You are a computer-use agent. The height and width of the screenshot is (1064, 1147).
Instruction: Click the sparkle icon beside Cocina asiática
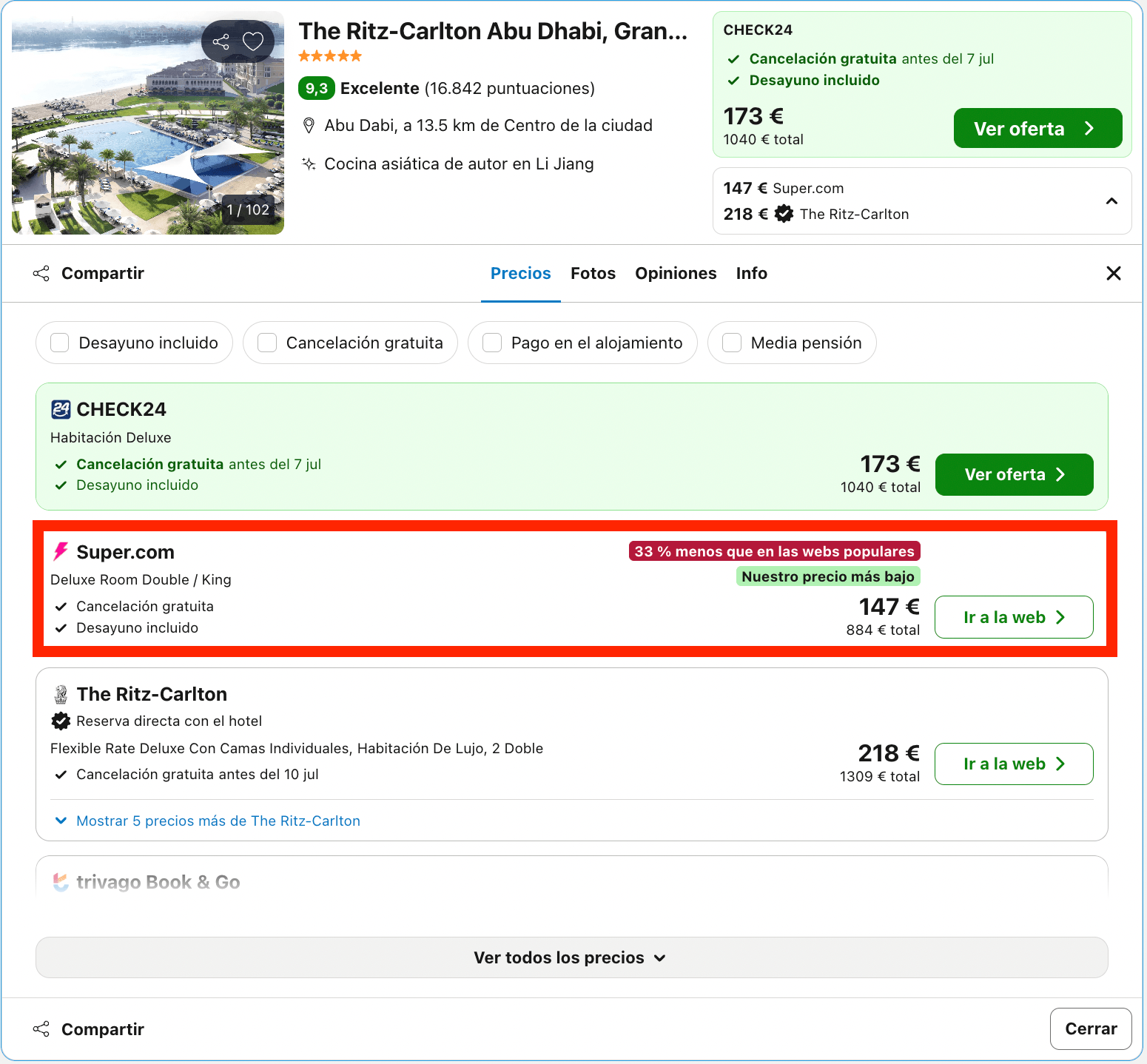click(309, 164)
